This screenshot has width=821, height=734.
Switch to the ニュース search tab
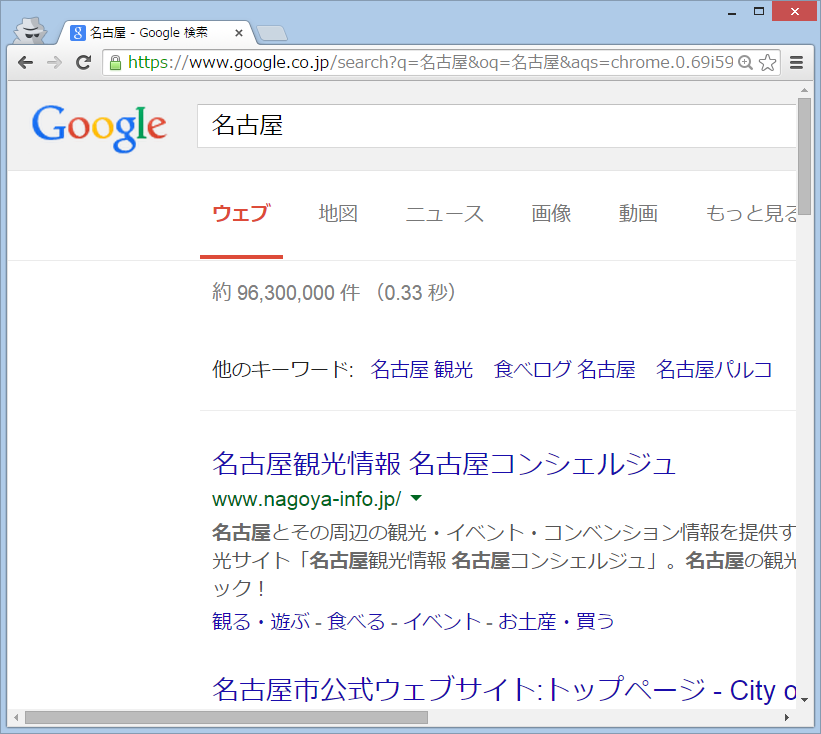[x=444, y=213]
